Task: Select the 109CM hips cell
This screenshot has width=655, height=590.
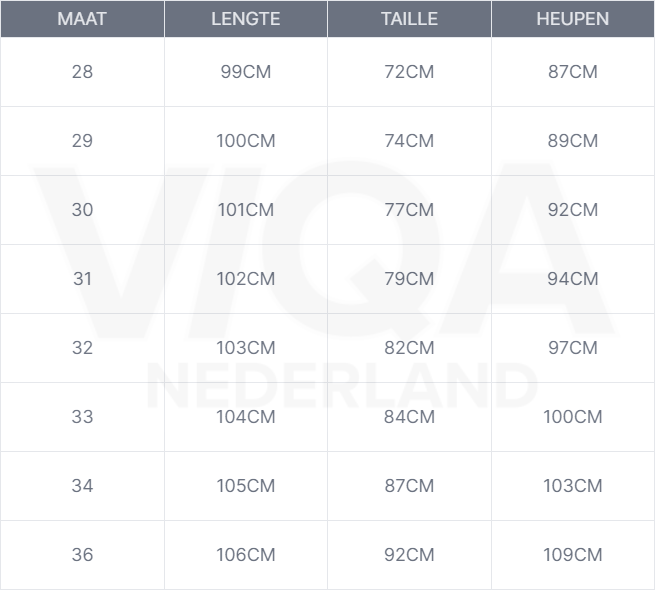Action: tap(572, 555)
